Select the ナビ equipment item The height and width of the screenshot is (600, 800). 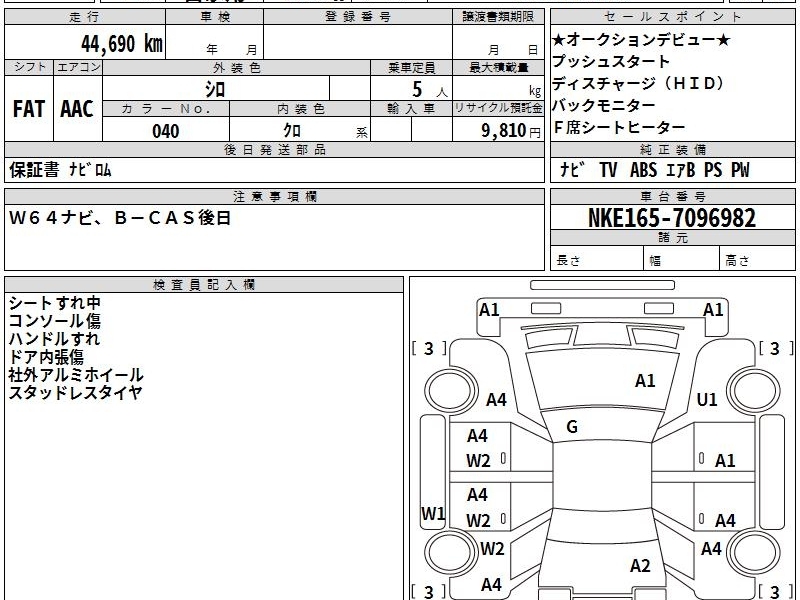pyautogui.click(x=572, y=169)
